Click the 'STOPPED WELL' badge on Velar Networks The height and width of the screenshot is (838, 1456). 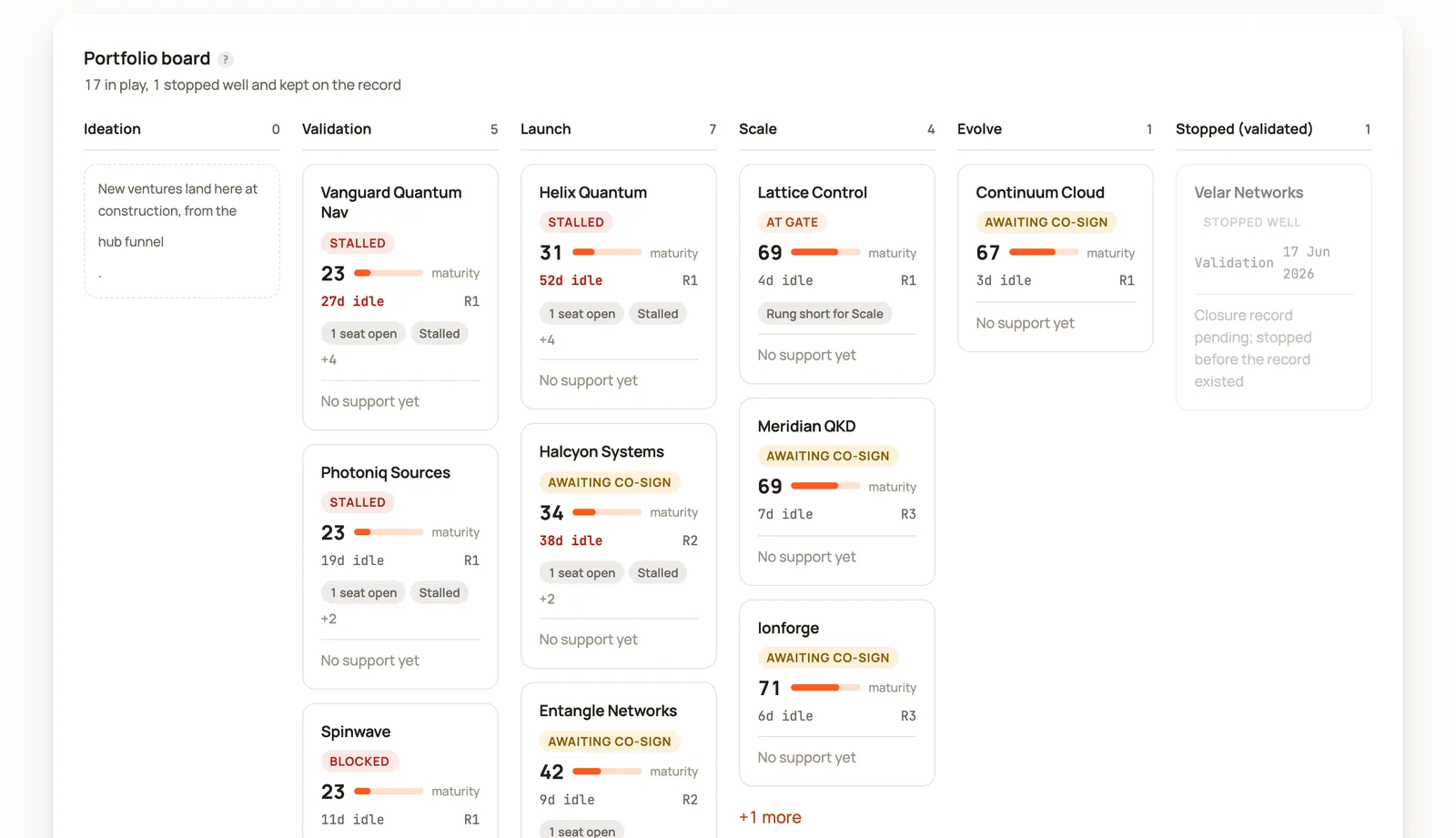[x=1252, y=222]
